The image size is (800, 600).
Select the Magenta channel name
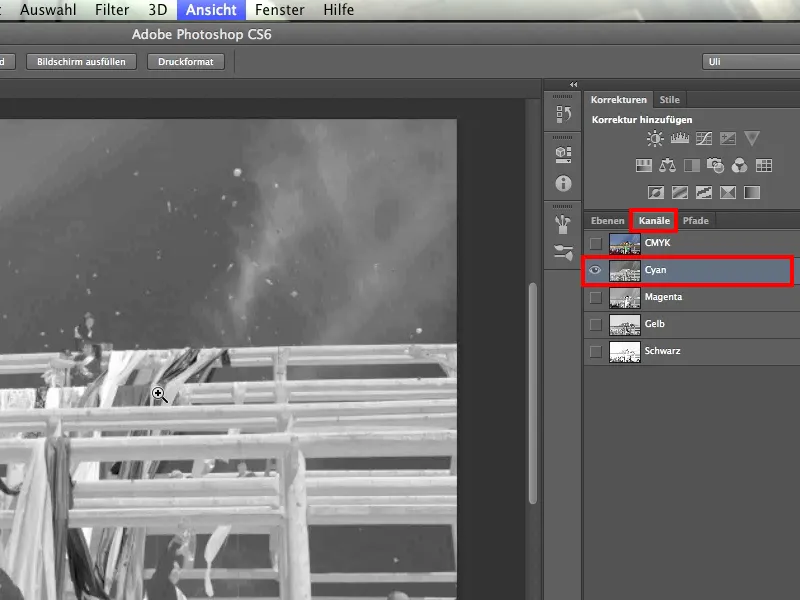point(663,297)
